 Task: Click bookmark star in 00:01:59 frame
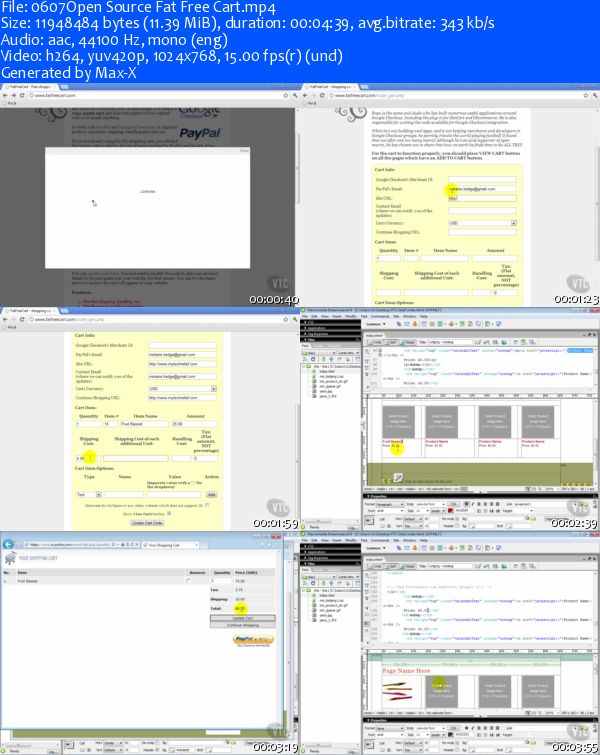point(286,319)
